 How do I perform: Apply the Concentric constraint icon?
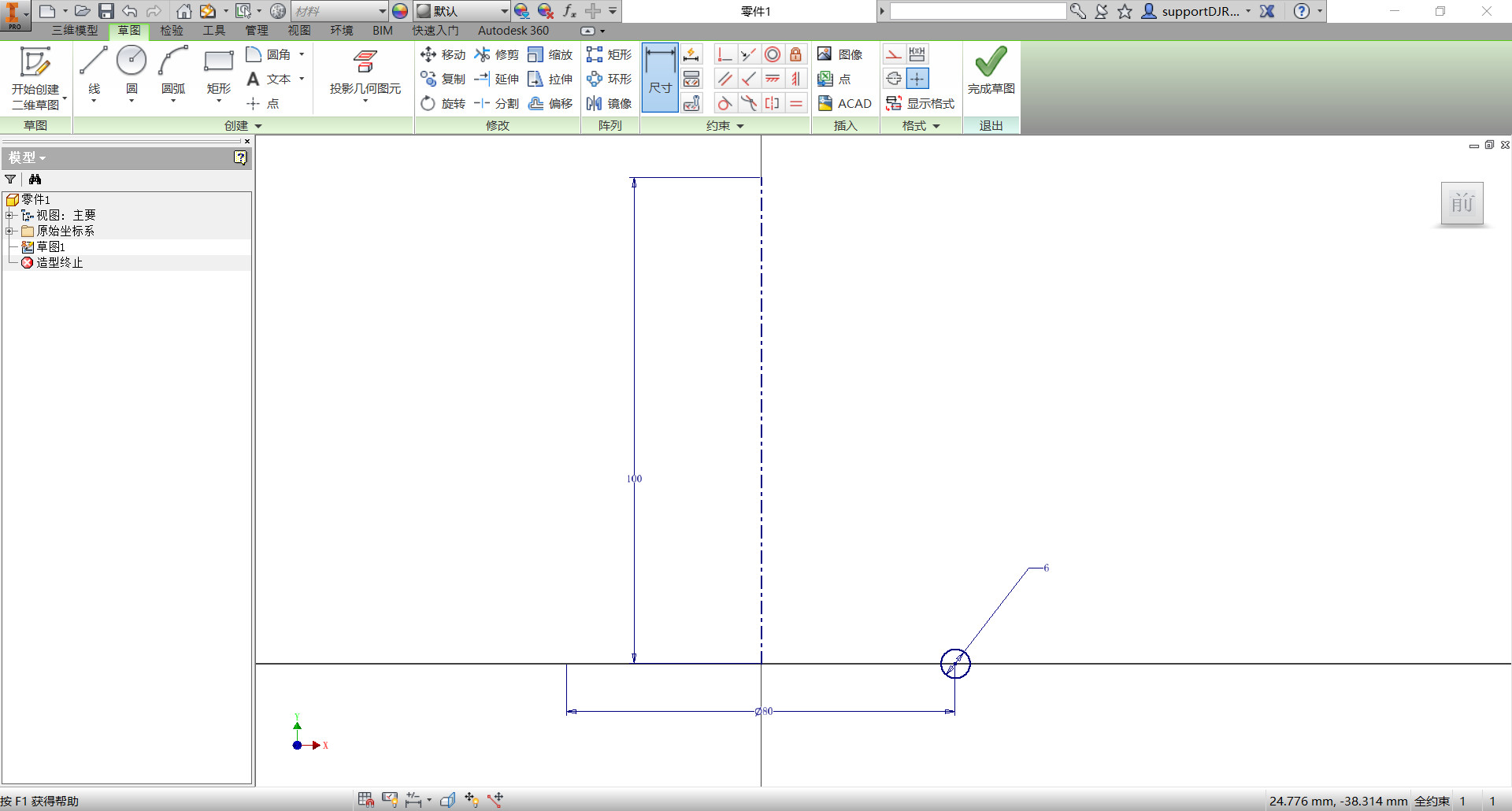coord(773,54)
